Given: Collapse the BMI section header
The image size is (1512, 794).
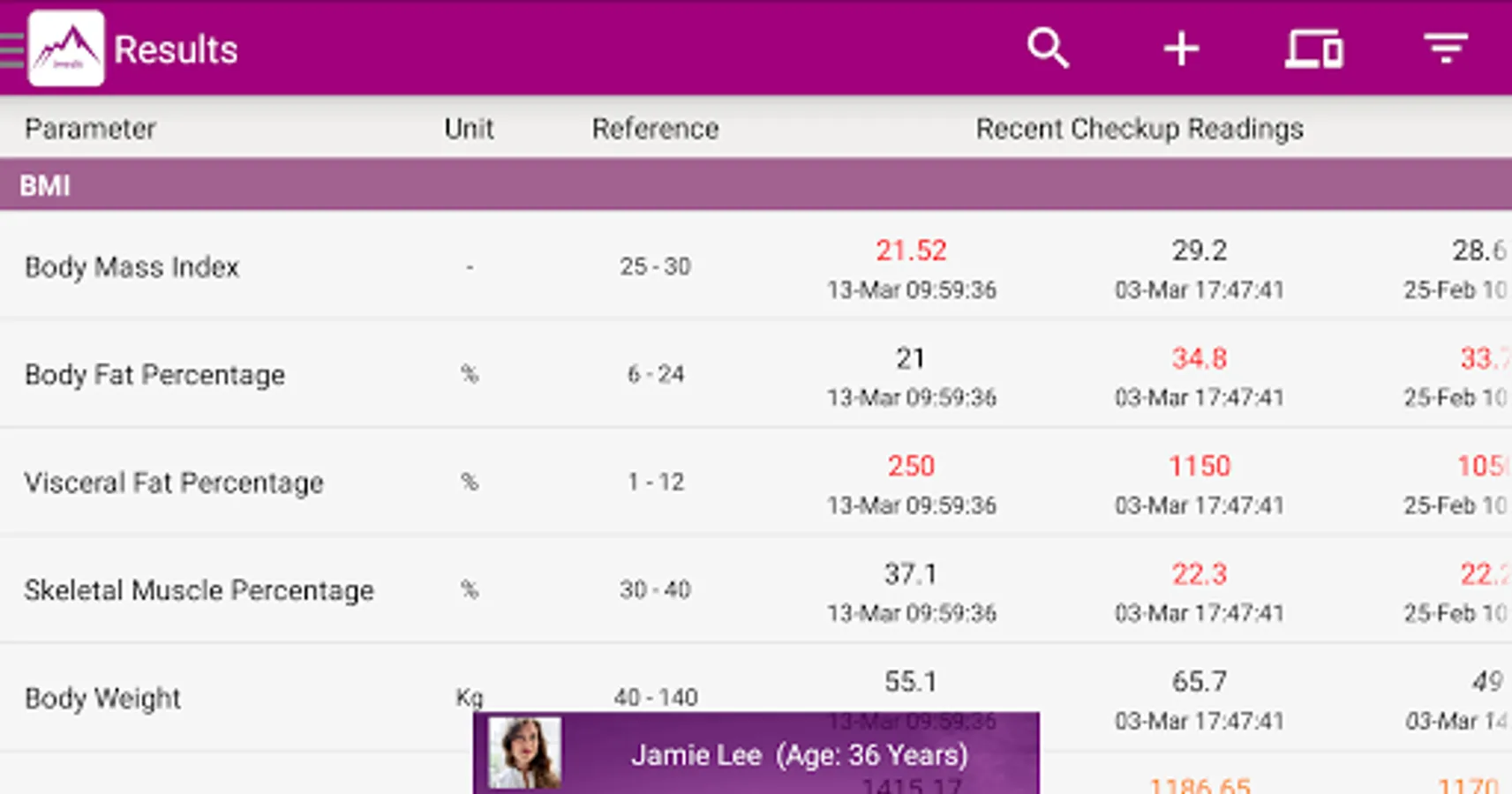Looking at the screenshot, I should click(756, 185).
